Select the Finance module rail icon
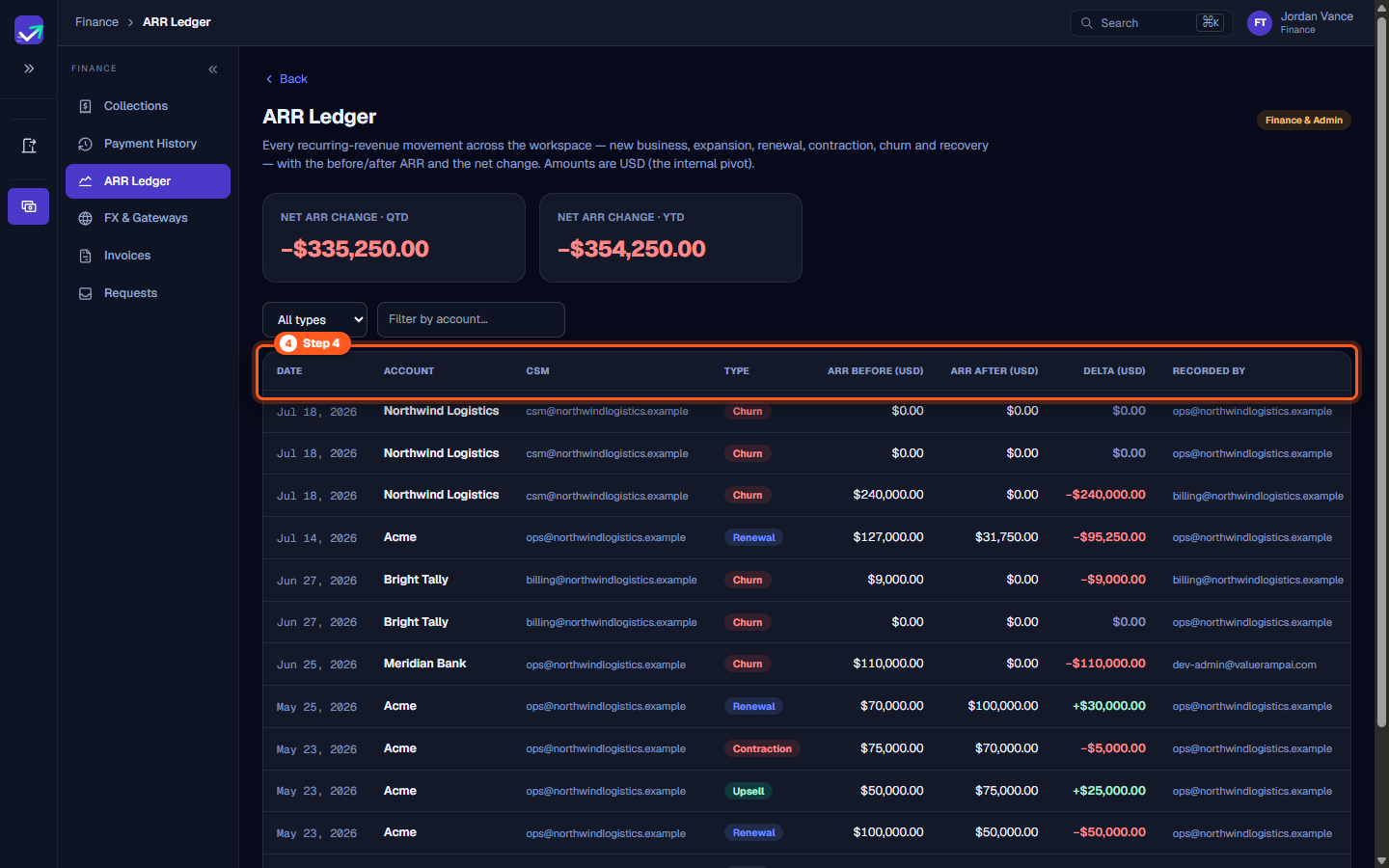The width and height of the screenshot is (1389, 868). pyautogui.click(x=29, y=206)
